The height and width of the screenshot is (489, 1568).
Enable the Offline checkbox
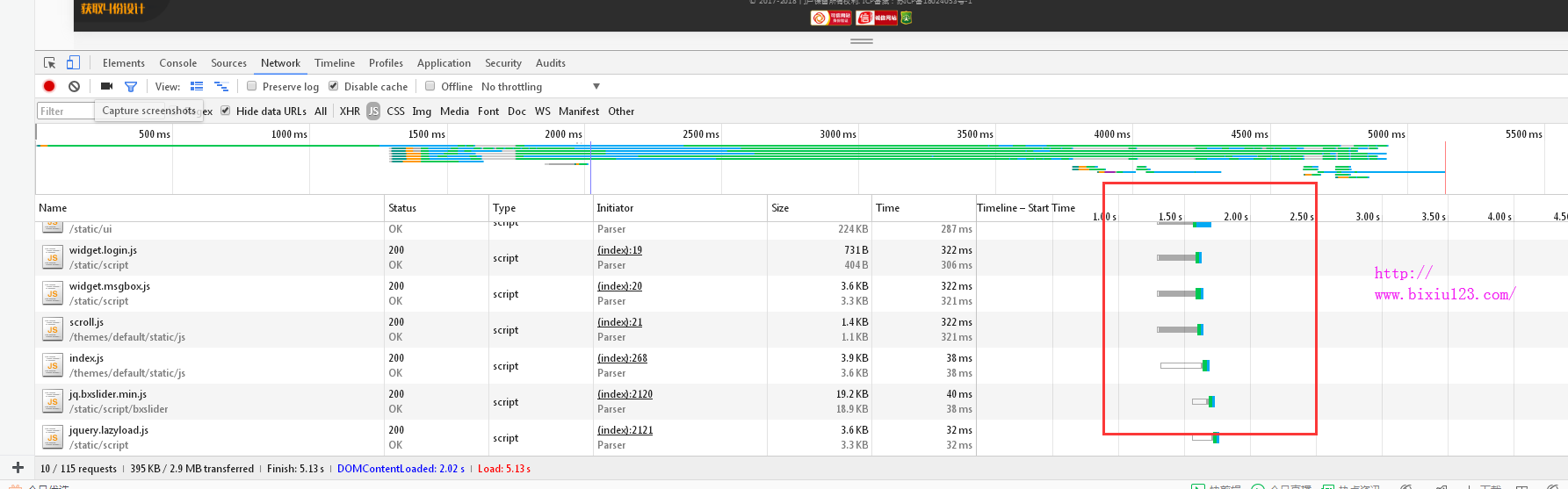430,86
